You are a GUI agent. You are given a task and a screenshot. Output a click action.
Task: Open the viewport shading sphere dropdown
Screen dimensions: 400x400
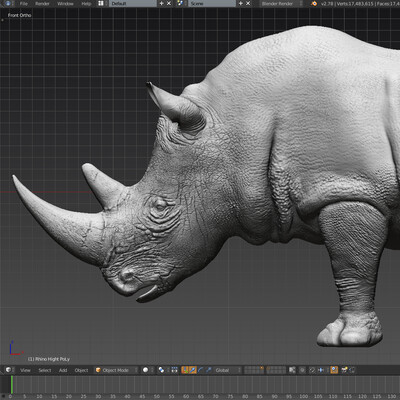coord(147,370)
